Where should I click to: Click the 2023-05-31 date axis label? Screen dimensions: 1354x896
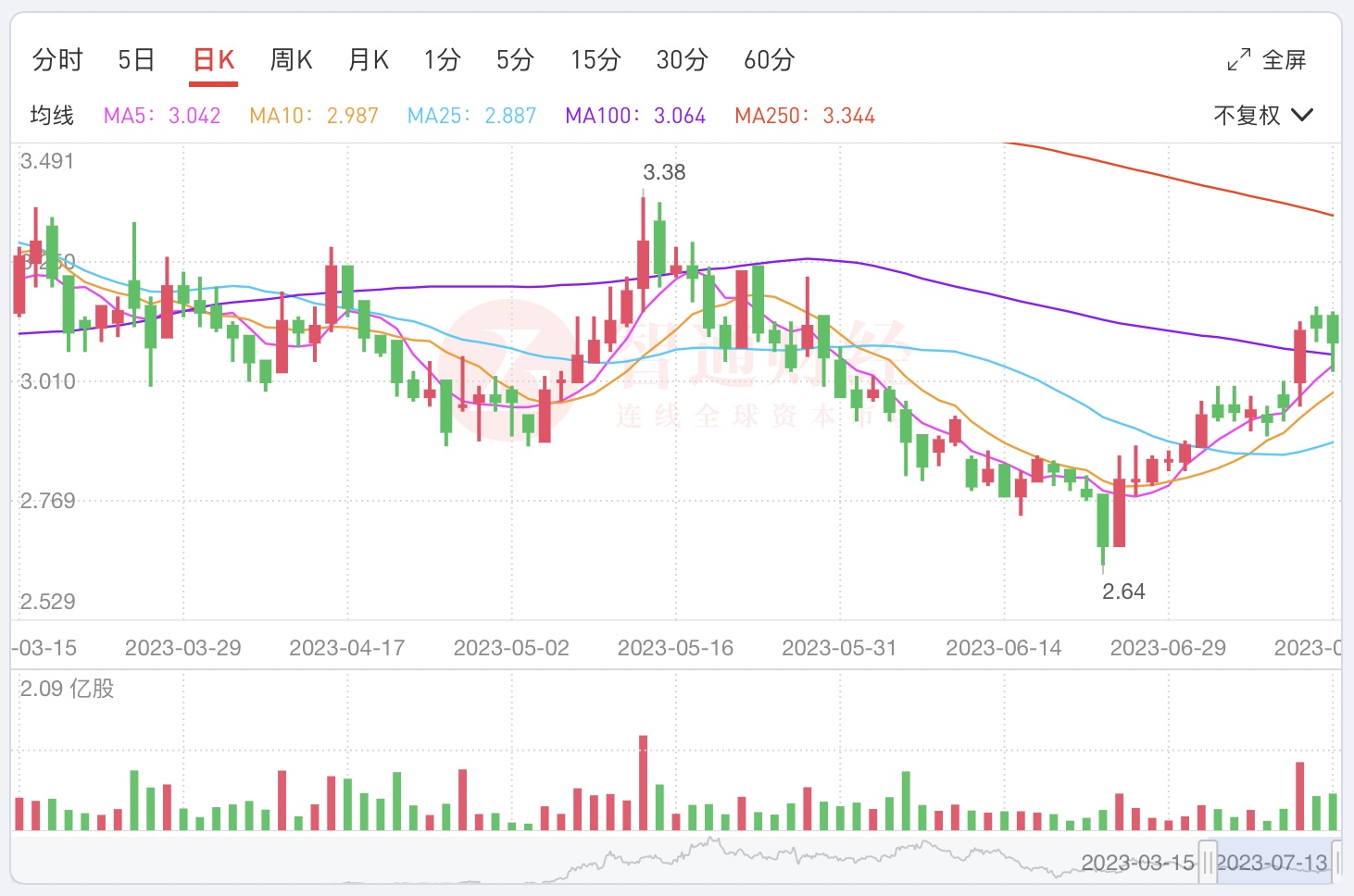coord(839,648)
